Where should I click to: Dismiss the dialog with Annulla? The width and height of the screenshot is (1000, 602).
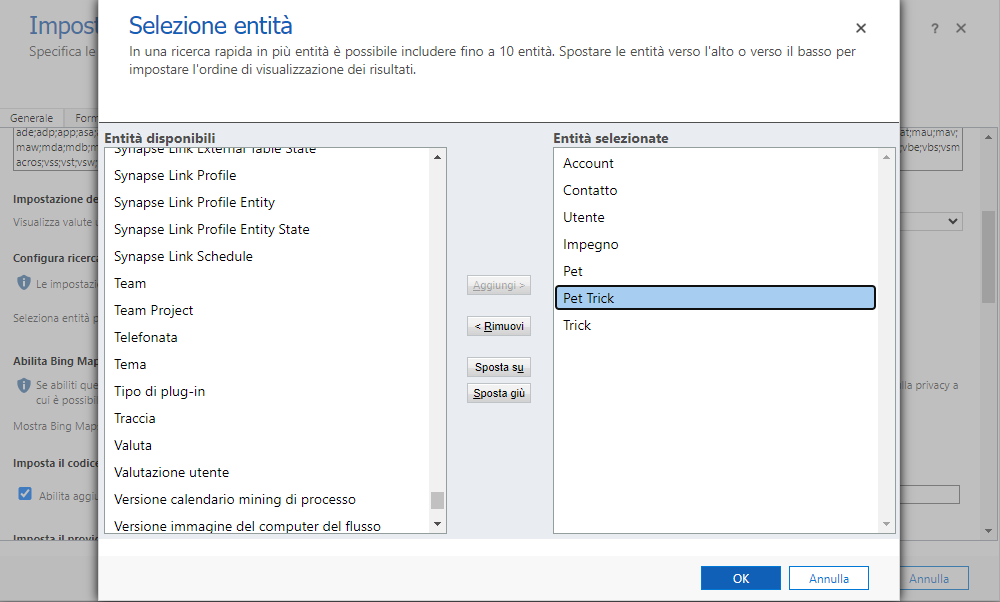pyautogui.click(x=828, y=577)
